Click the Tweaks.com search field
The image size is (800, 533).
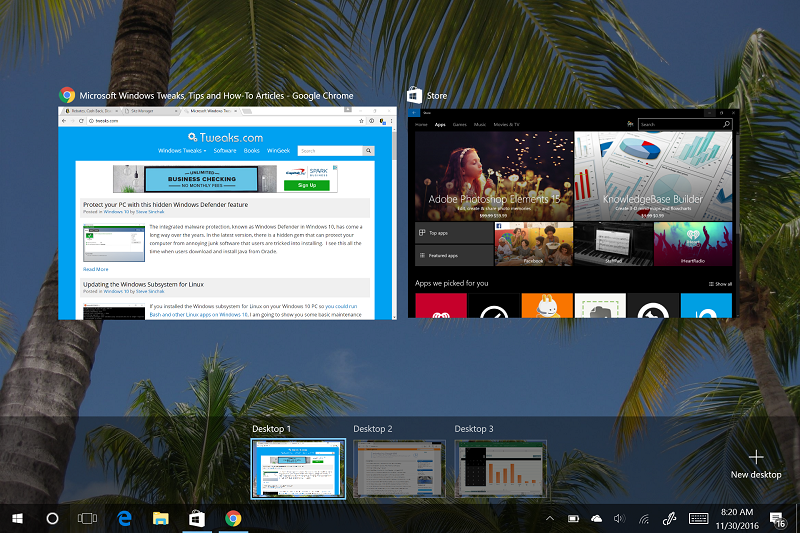[330, 151]
